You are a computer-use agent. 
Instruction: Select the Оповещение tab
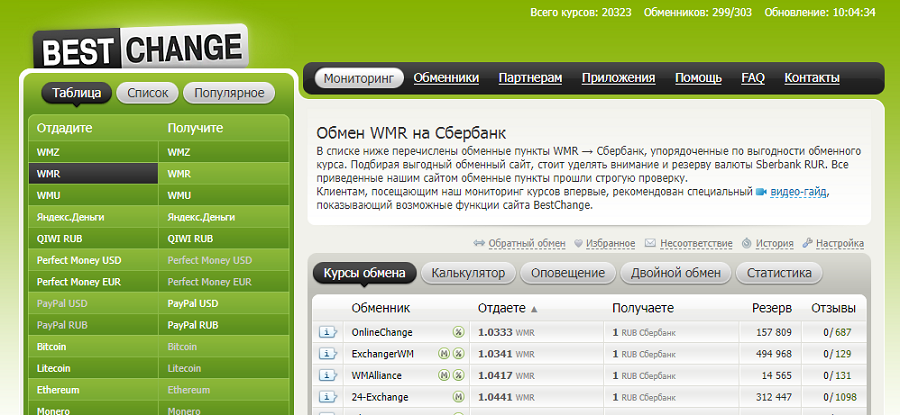point(568,273)
